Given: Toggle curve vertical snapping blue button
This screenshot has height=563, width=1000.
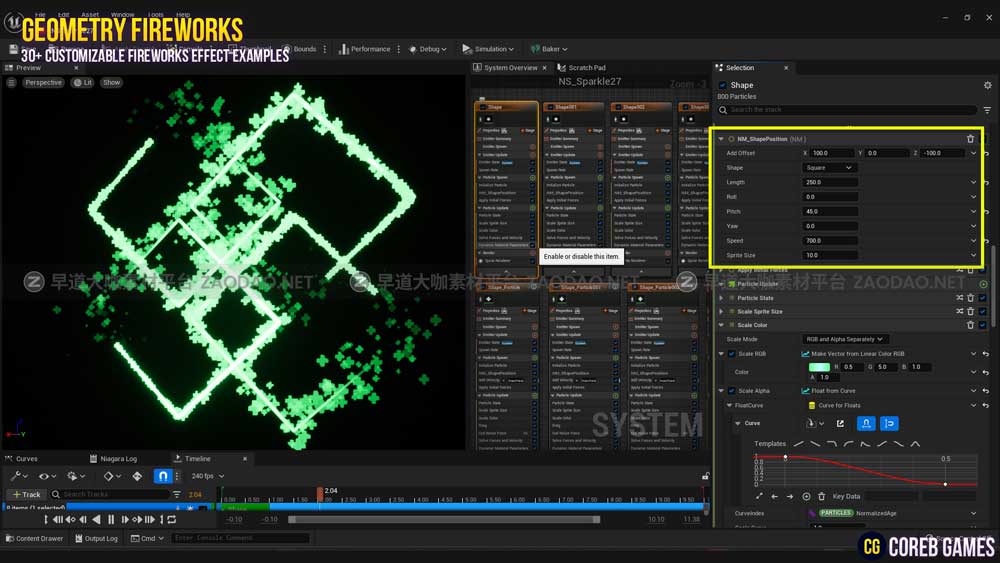Looking at the screenshot, I should coord(889,423).
